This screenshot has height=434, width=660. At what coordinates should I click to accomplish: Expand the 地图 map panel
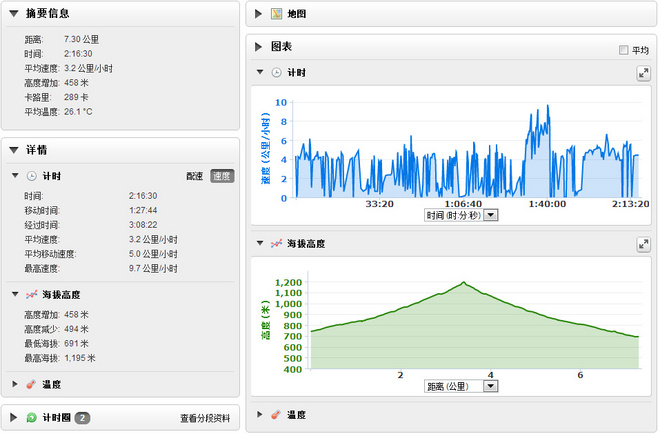(x=260, y=14)
